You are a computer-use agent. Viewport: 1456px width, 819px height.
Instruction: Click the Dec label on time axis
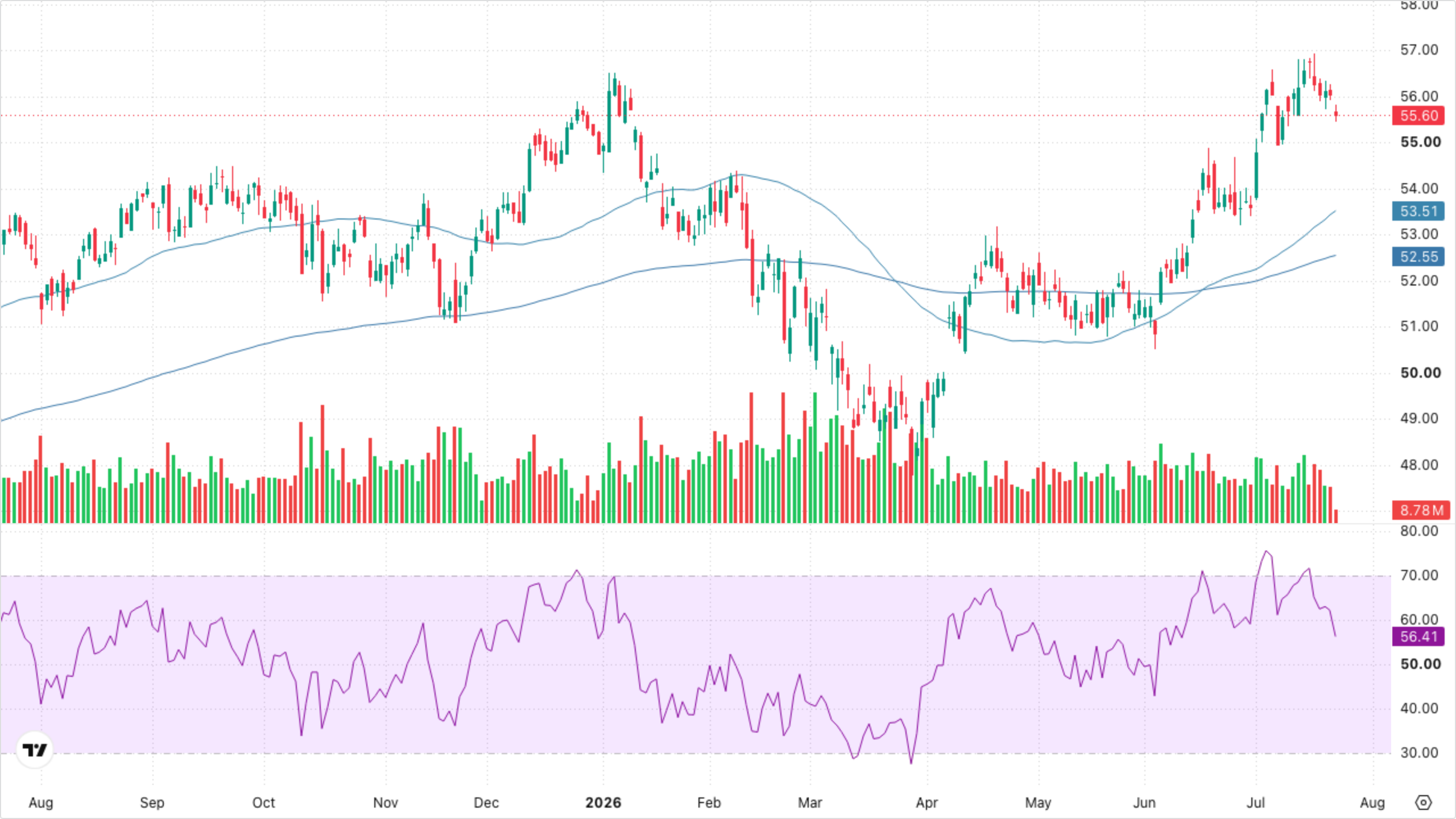[486, 803]
